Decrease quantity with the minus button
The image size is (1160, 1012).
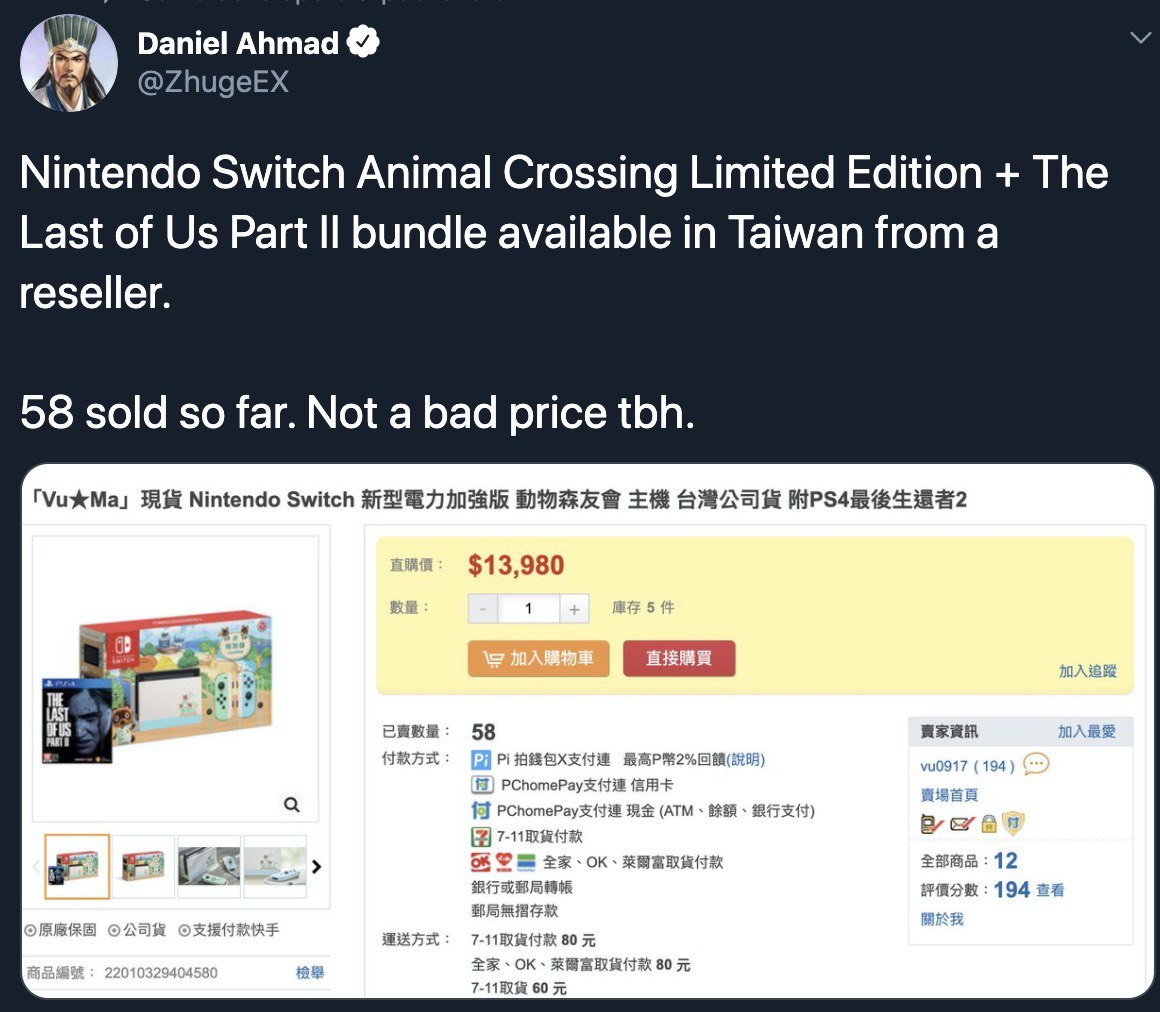(x=483, y=608)
